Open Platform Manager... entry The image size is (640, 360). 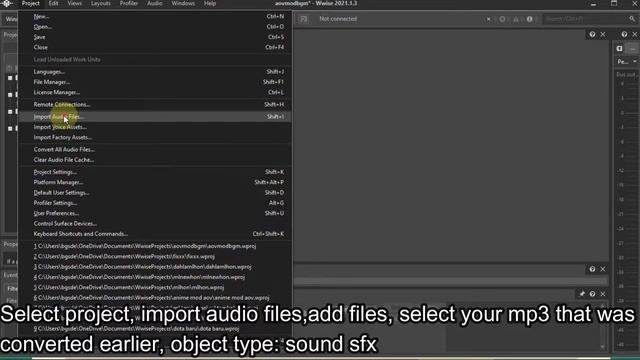(155, 182)
